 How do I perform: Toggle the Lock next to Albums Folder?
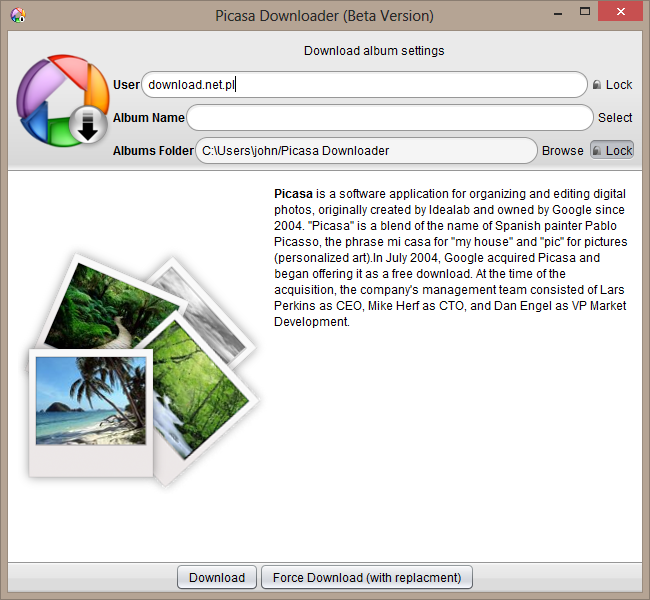pyautogui.click(x=612, y=151)
